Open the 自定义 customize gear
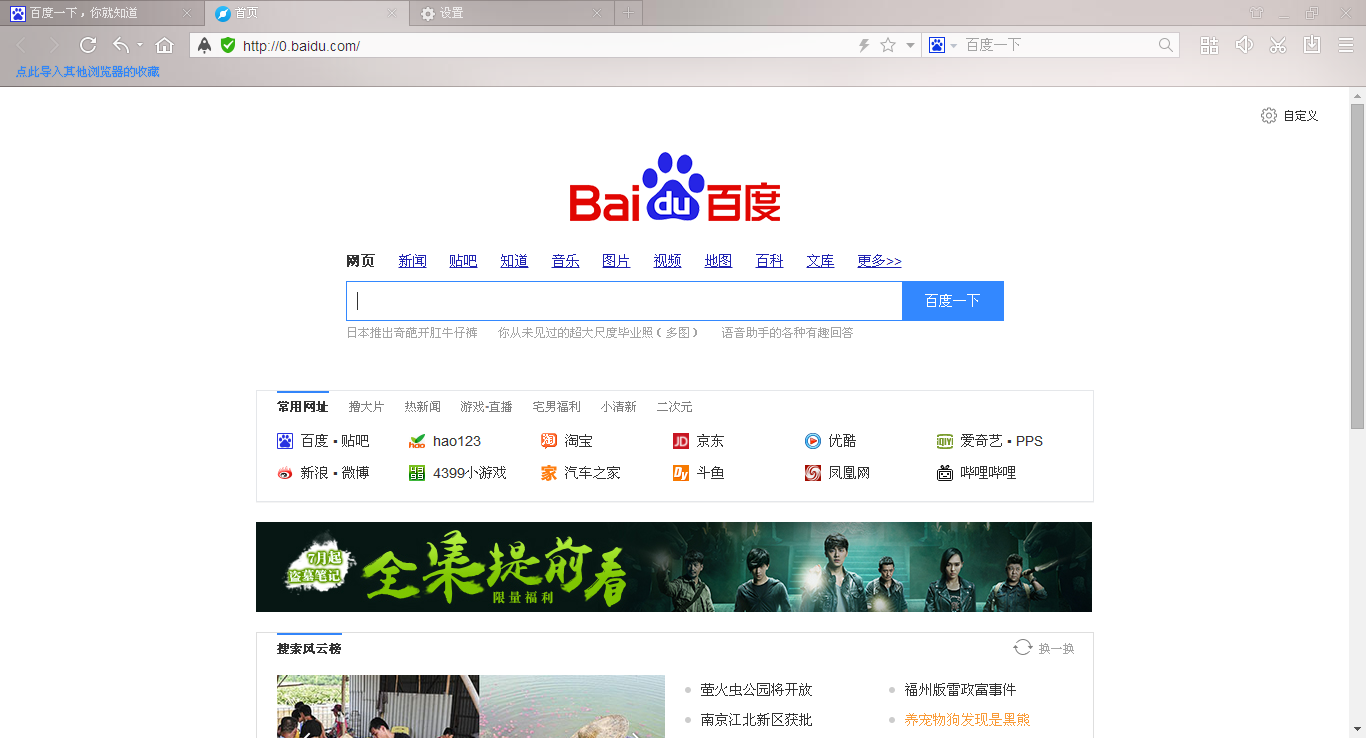Image resolution: width=1366 pixels, height=738 pixels. [x=1290, y=116]
